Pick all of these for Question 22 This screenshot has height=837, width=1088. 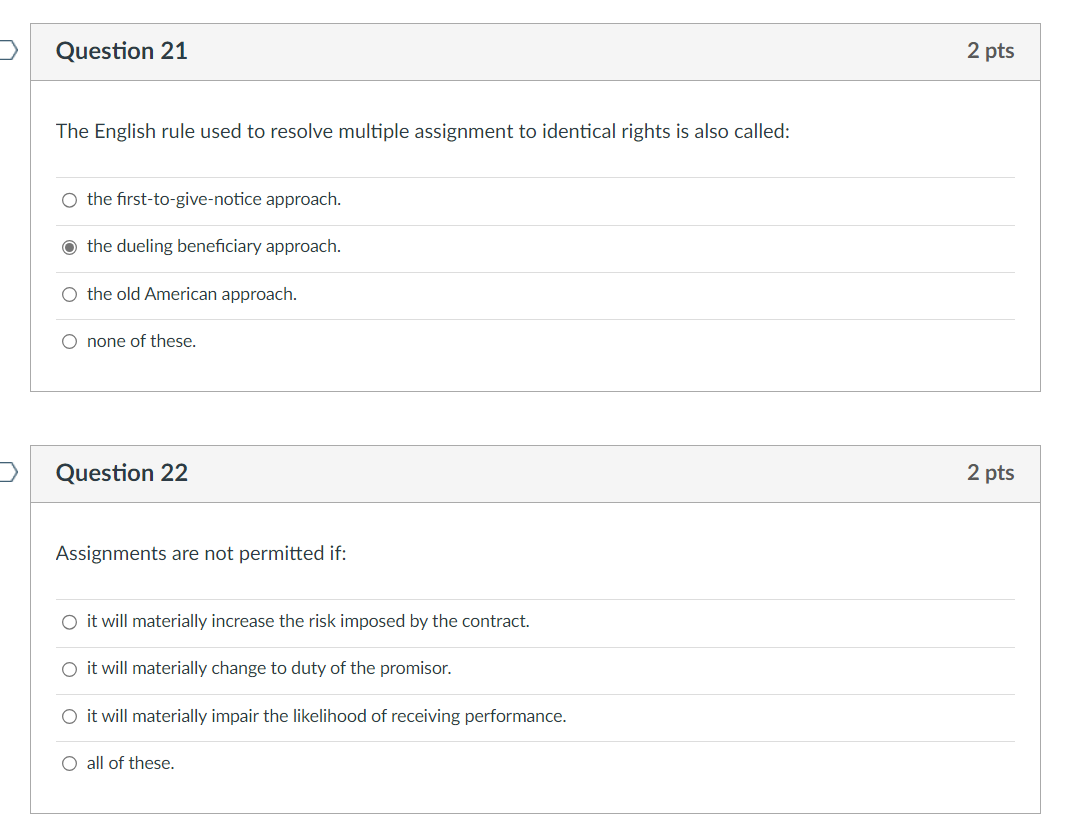tap(69, 762)
